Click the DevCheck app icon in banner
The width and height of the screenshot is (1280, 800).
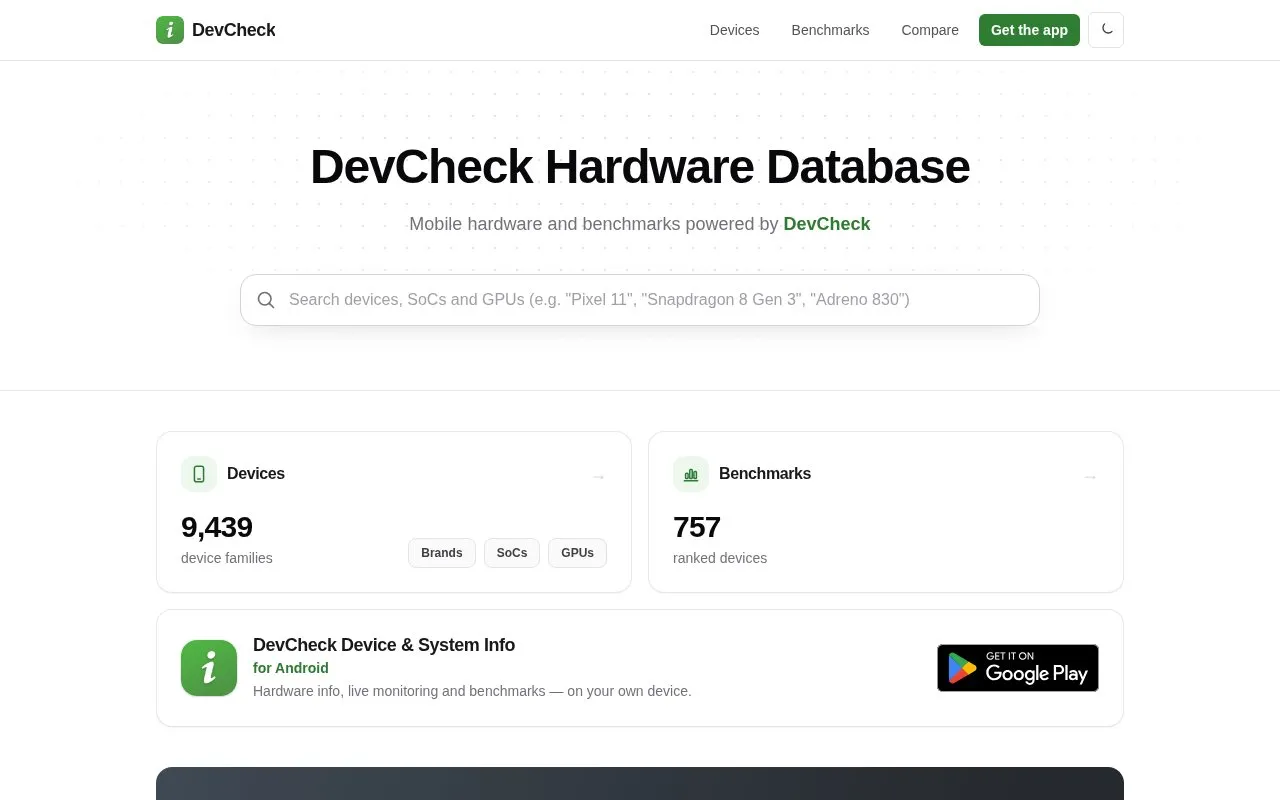point(209,668)
